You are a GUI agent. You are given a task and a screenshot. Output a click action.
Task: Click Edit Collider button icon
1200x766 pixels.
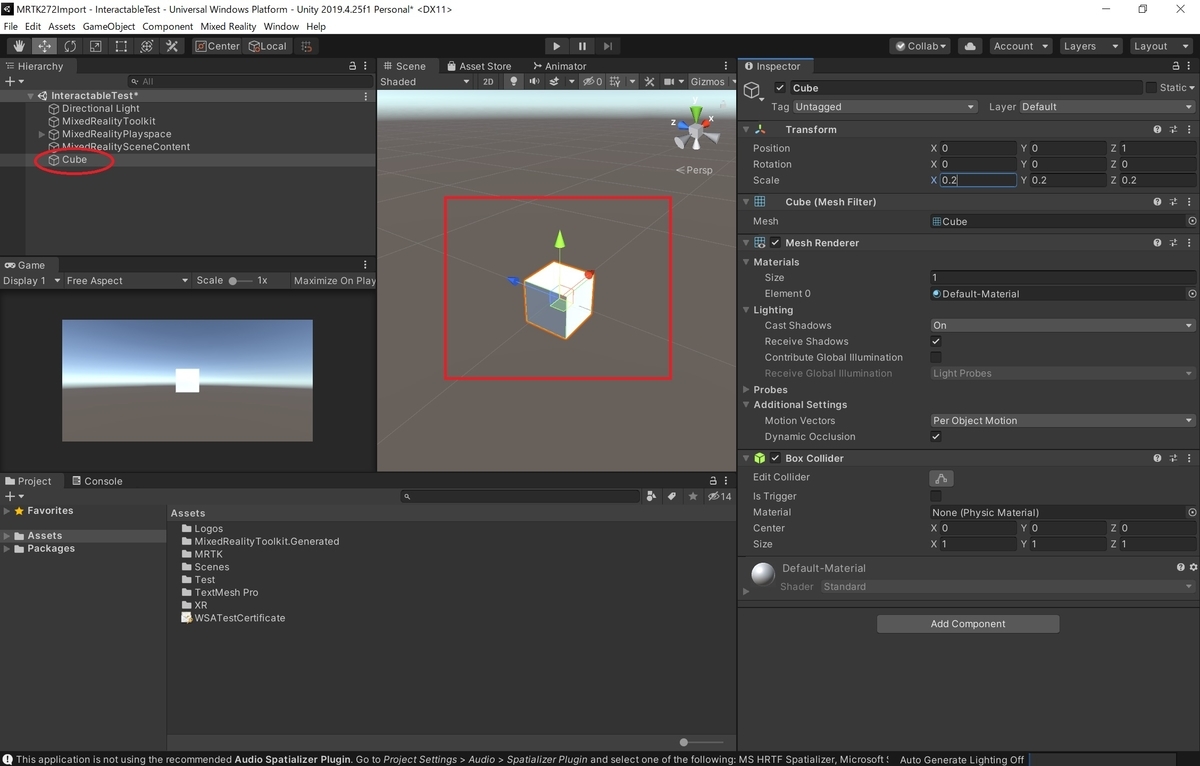tap(941, 478)
